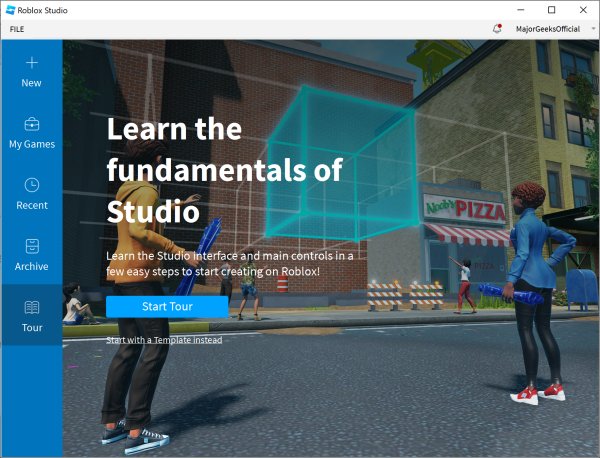
Task: Click the Roblox Studio logo in title bar
Action: click(10, 10)
